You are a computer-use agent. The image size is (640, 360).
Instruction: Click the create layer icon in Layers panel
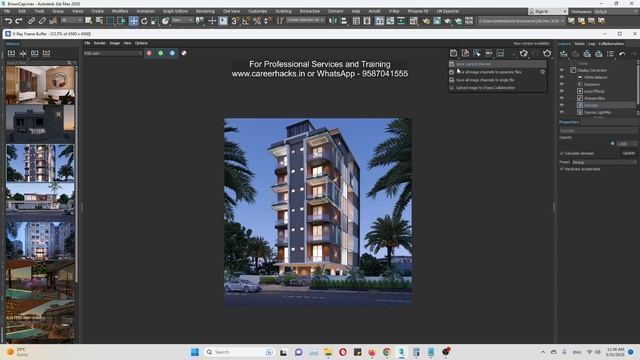[564, 53]
